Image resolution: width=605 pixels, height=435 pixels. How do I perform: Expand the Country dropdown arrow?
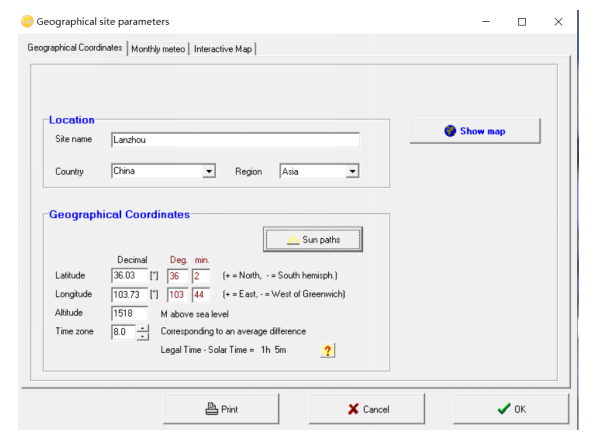click(x=209, y=171)
